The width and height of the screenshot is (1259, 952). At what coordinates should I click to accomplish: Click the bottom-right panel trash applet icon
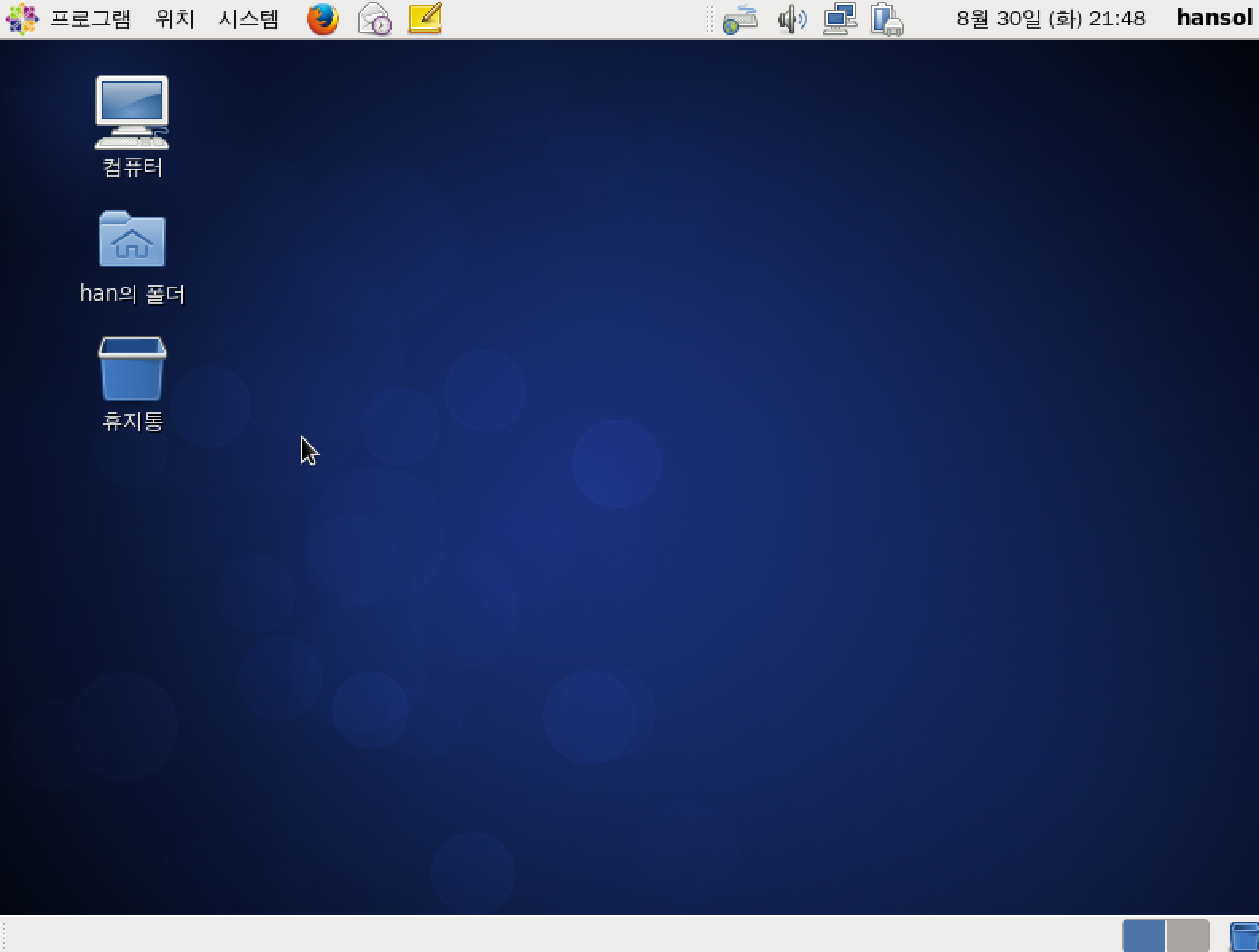pos(1244,937)
